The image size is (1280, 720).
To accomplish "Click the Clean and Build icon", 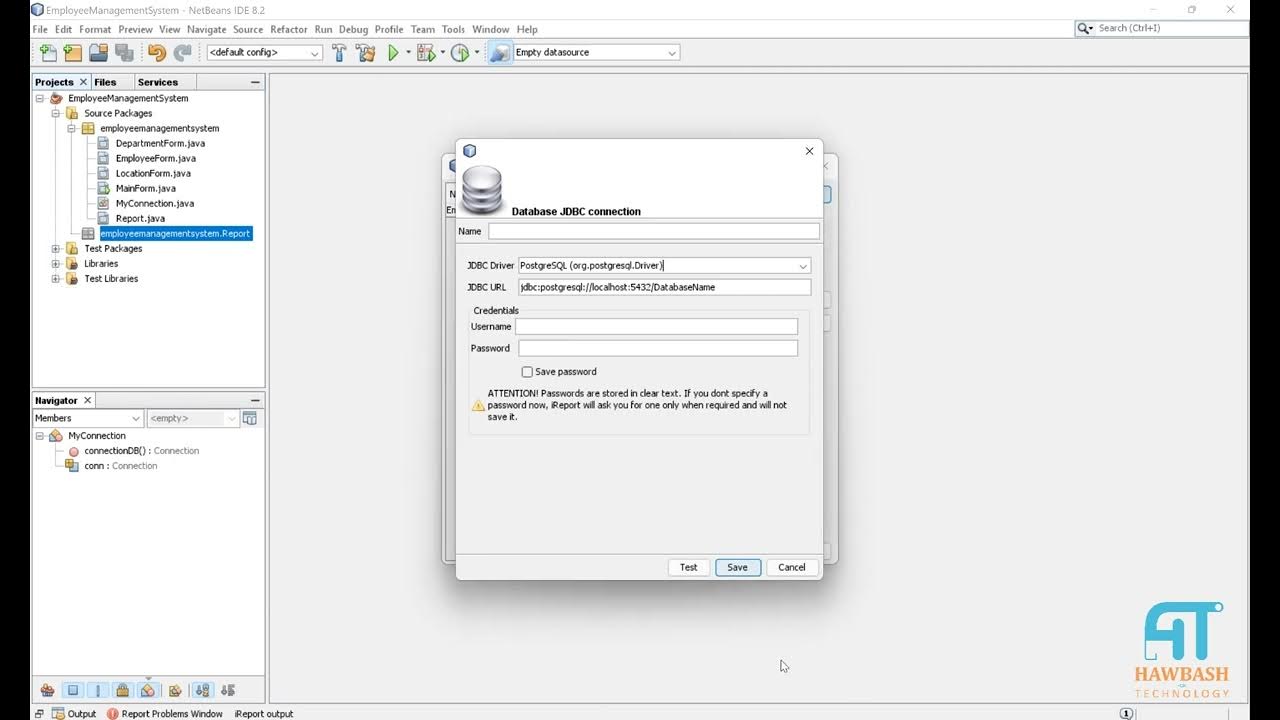I will [365, 53].
